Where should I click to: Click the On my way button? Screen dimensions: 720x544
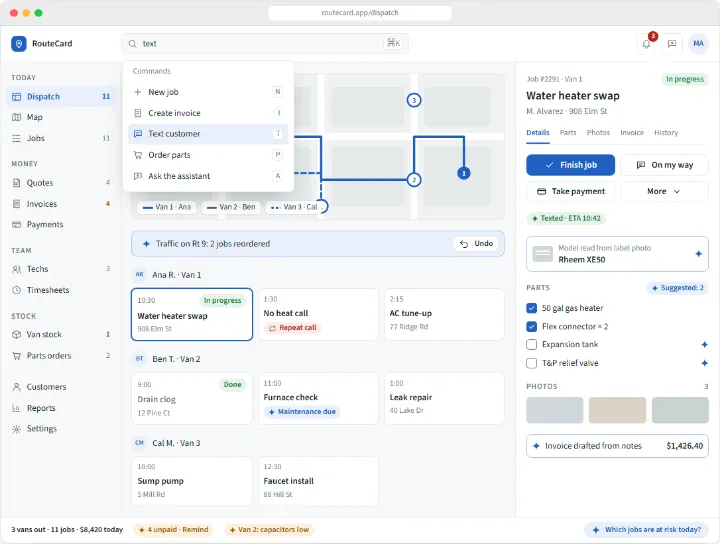664,165
